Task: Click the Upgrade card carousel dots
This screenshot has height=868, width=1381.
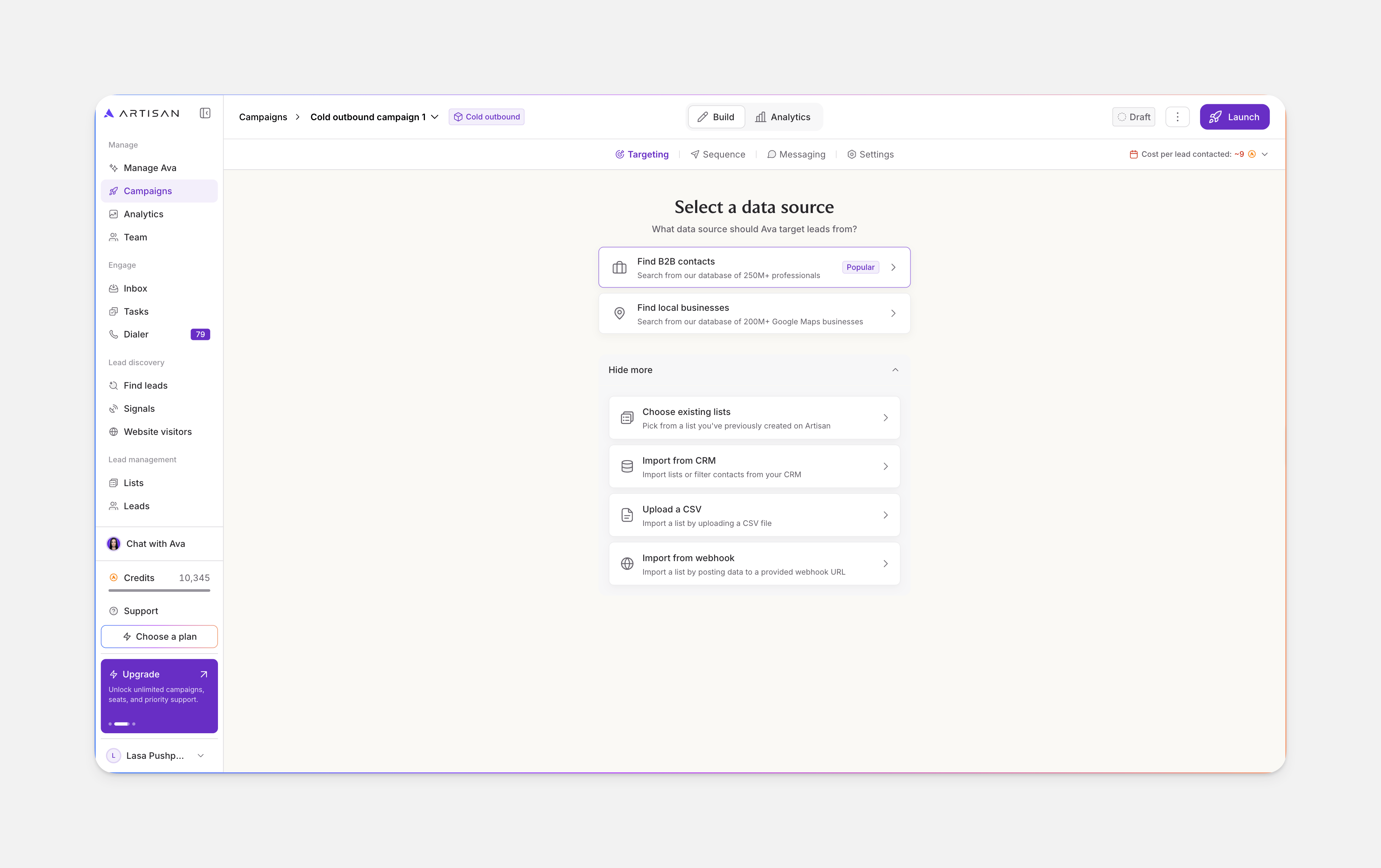Action: coord(122,724)
